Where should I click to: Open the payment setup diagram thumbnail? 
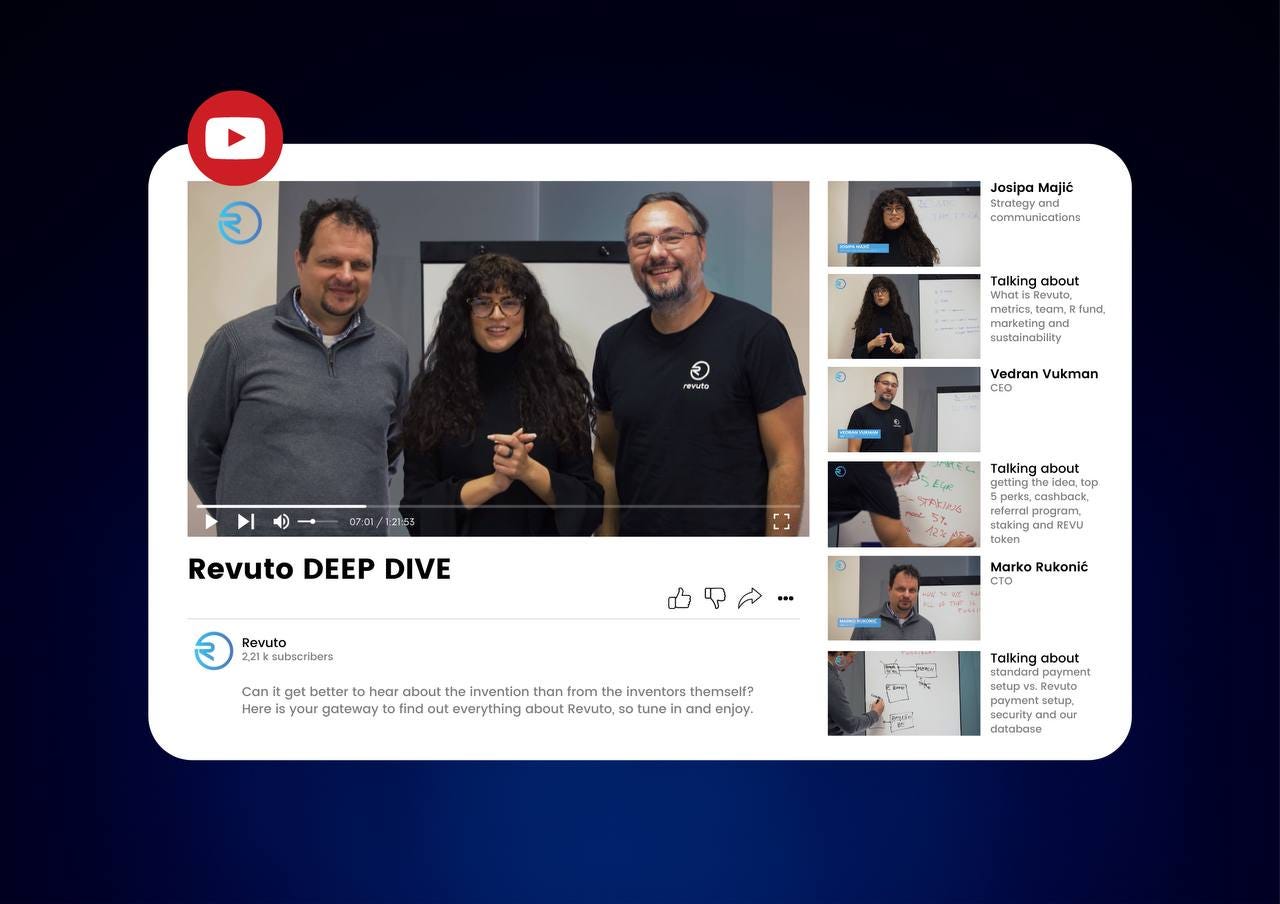(x=904, y=693)
